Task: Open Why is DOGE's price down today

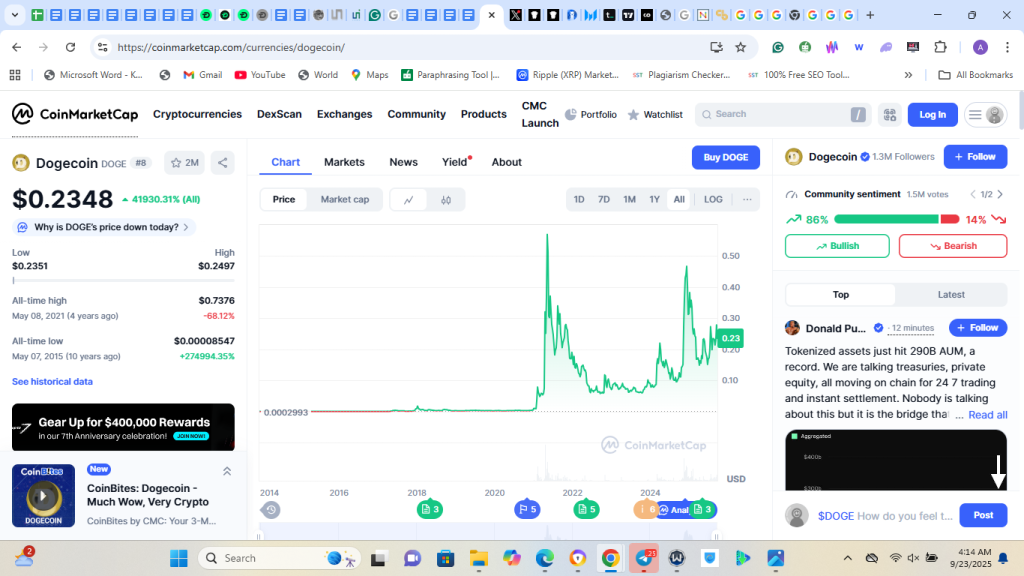Action: point(104,227)
